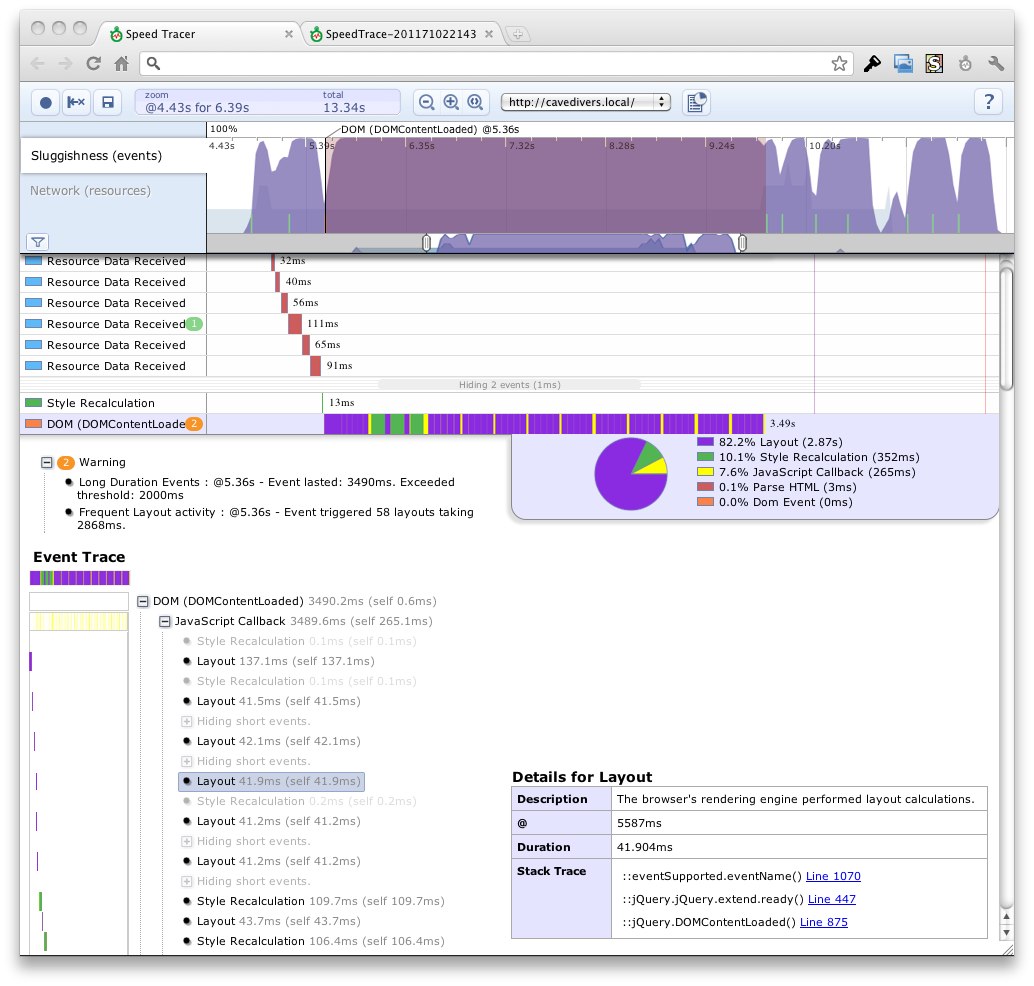Open the report icon next to URL dropdown
The width and height of the screenshot is (1034, 986).
pos(696,102)
